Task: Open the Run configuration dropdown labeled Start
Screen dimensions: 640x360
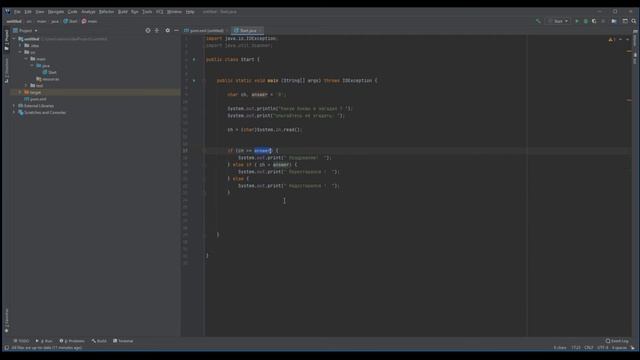Action: pyautogui.click(x=558, y=21)
